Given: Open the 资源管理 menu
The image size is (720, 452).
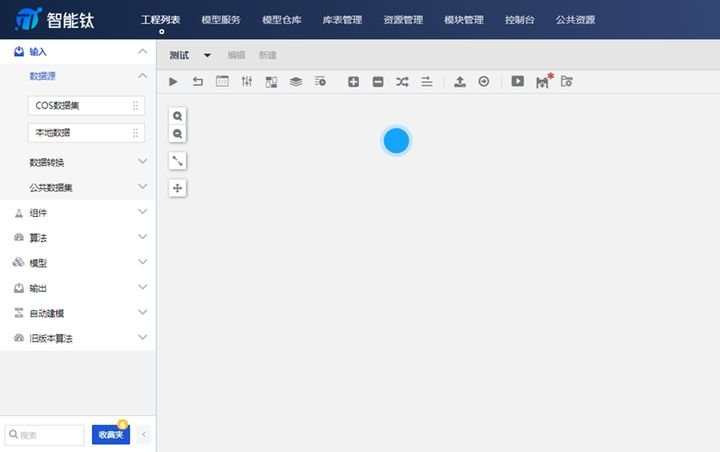Looking at the screenshot, I should 403,20.
